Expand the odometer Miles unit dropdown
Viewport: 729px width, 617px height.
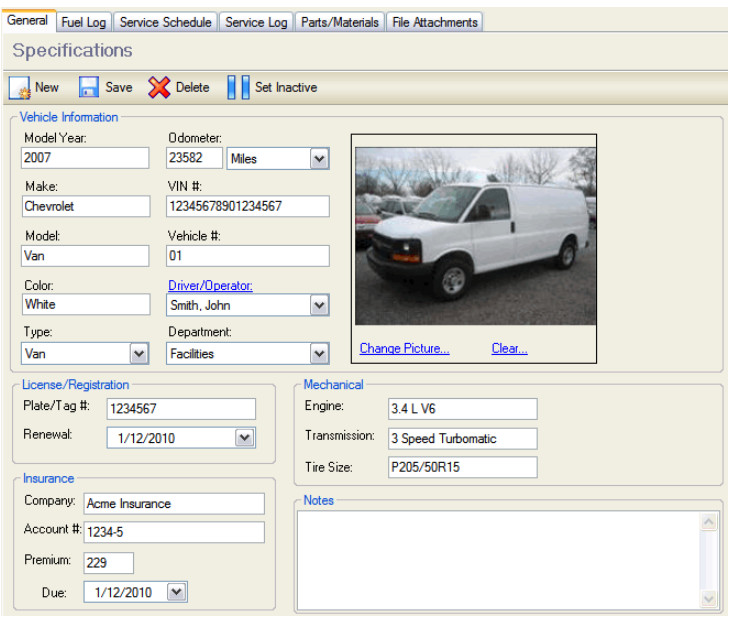(x=319, y=159)
